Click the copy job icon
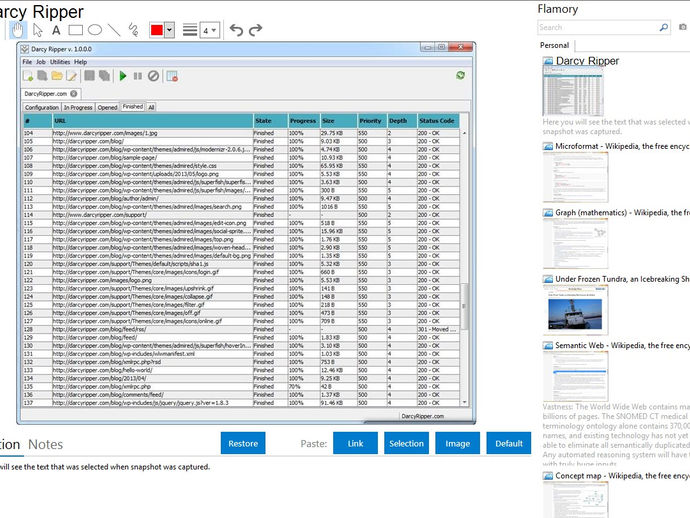Screen dimensions: 690x518 [x=42, y=76]
